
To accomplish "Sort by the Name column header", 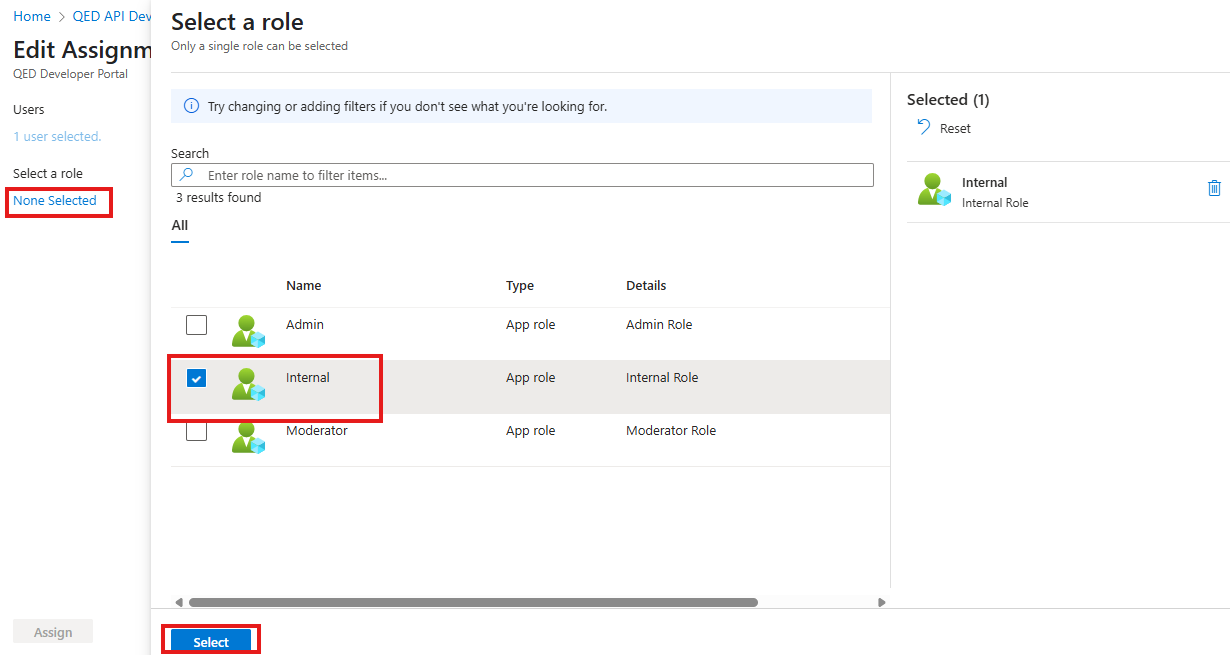I will 304,286.
